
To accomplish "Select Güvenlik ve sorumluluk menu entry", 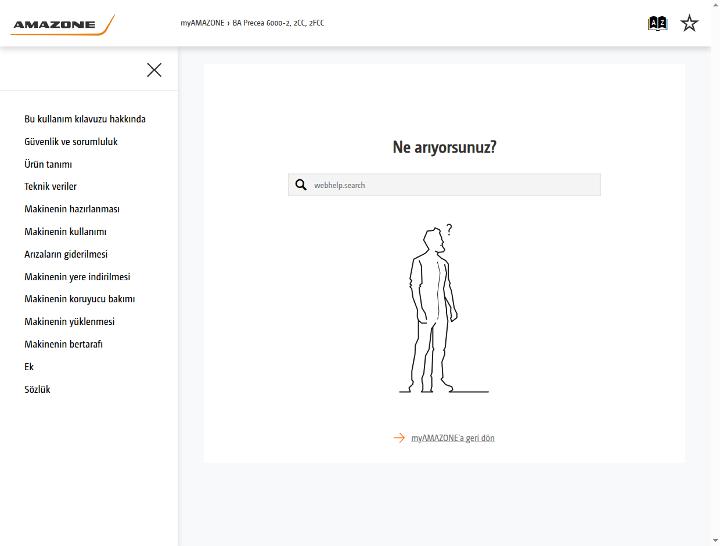I will (x=71, y=141).
